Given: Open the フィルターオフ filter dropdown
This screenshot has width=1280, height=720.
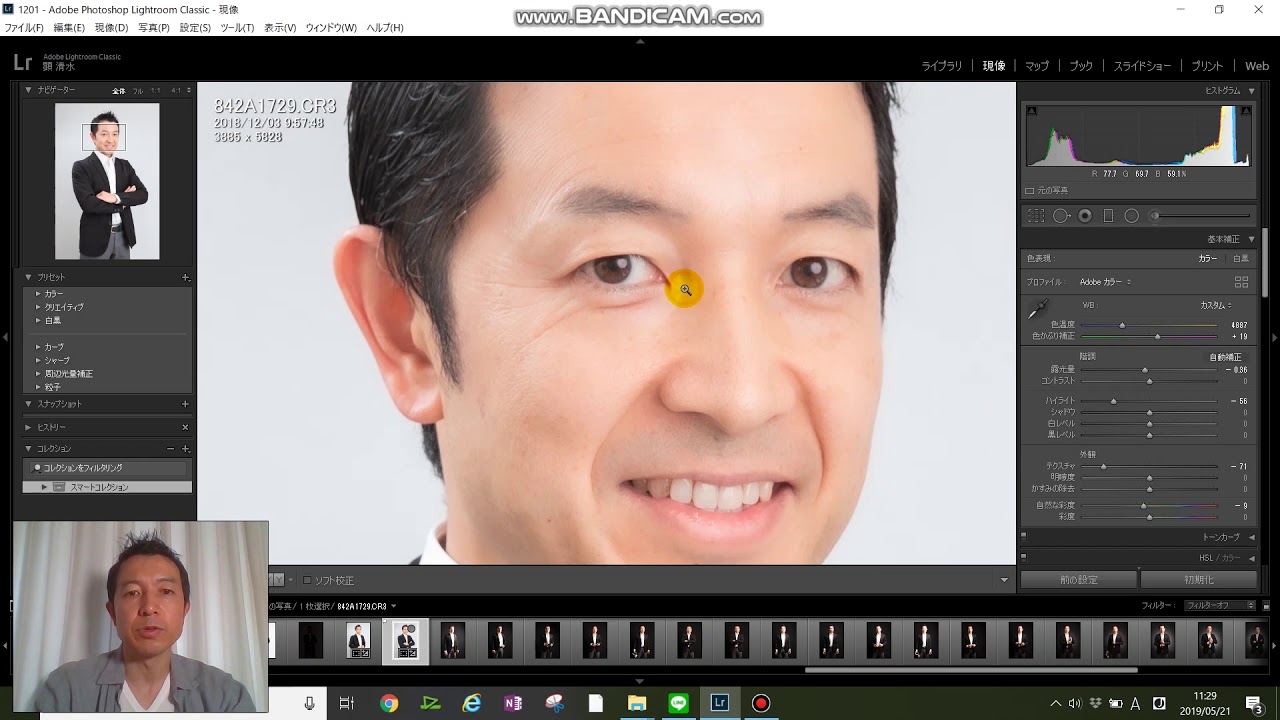Looking at the screenshot, I should [x=1220, y=605].
